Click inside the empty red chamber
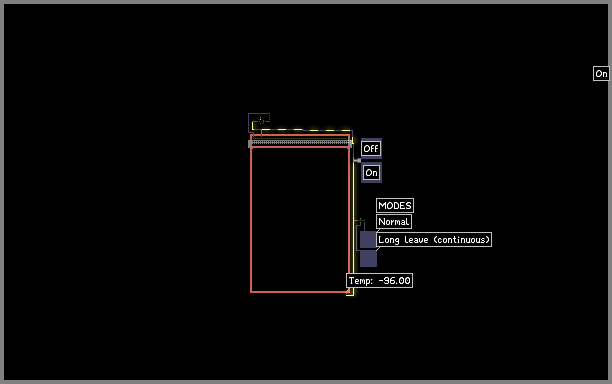 tap(300, 219)
